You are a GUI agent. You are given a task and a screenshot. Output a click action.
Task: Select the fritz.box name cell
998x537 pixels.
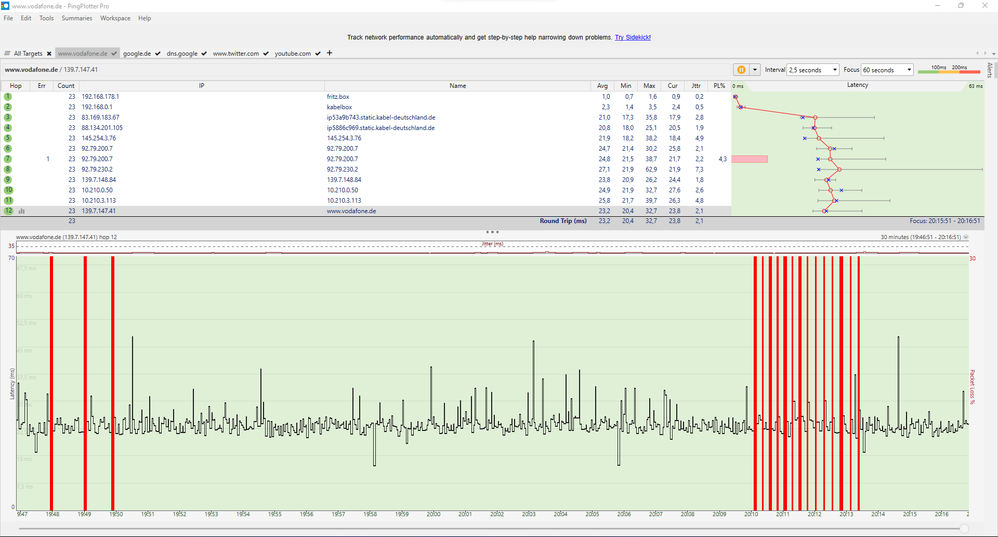point(338,97)
